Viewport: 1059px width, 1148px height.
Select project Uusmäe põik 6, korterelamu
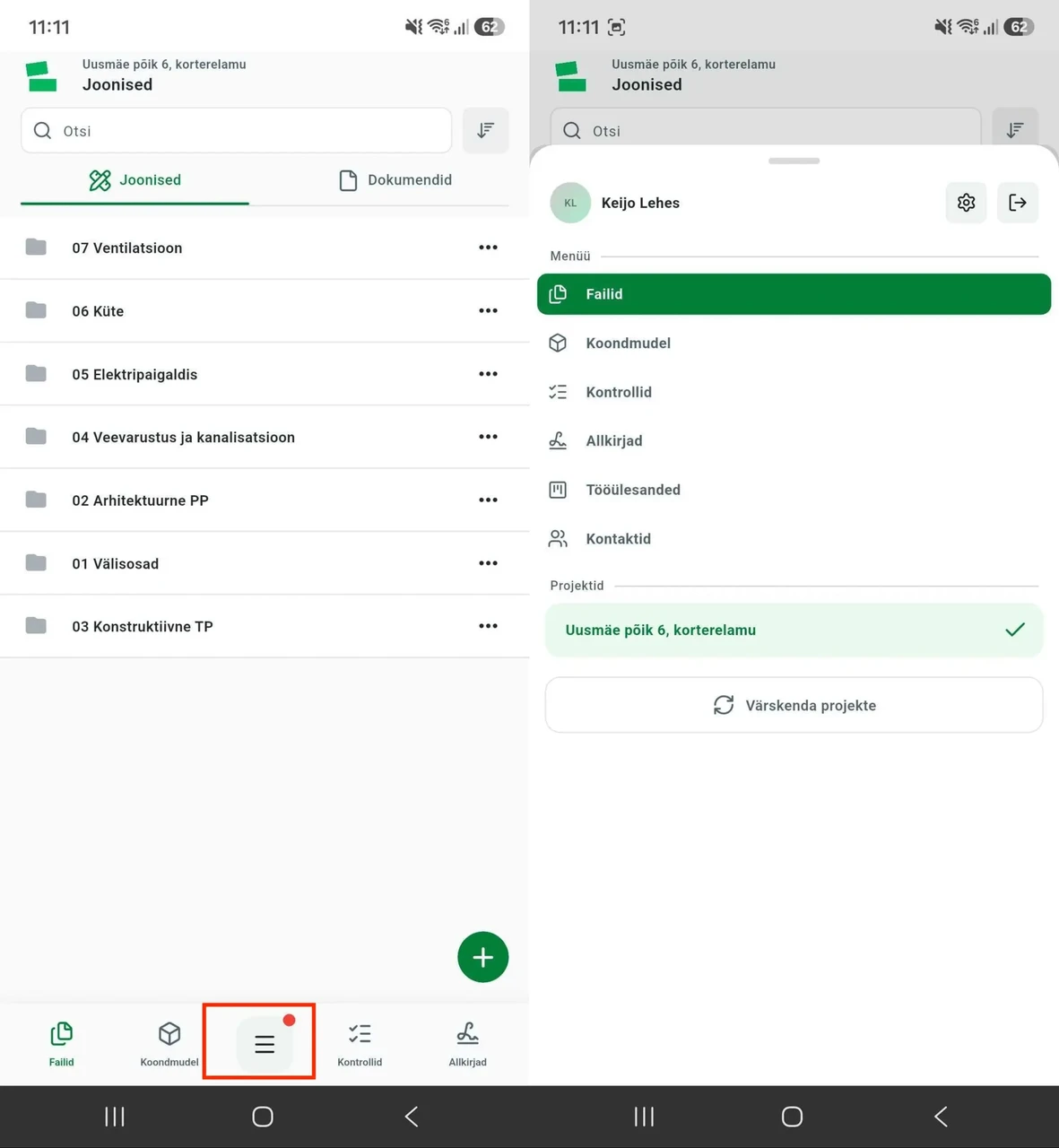tap(794, 630)
